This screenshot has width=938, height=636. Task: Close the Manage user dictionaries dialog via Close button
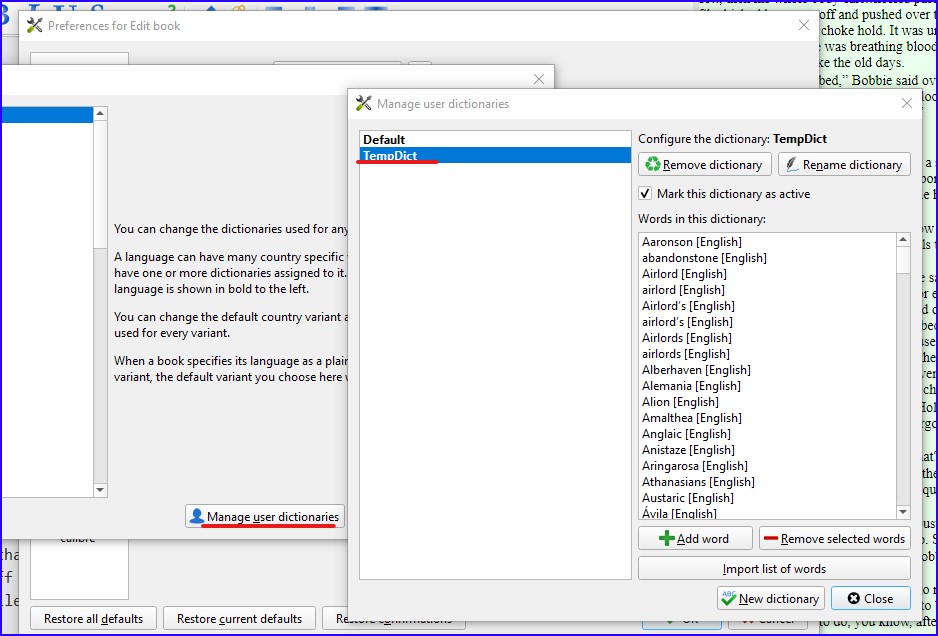(871, 598)
